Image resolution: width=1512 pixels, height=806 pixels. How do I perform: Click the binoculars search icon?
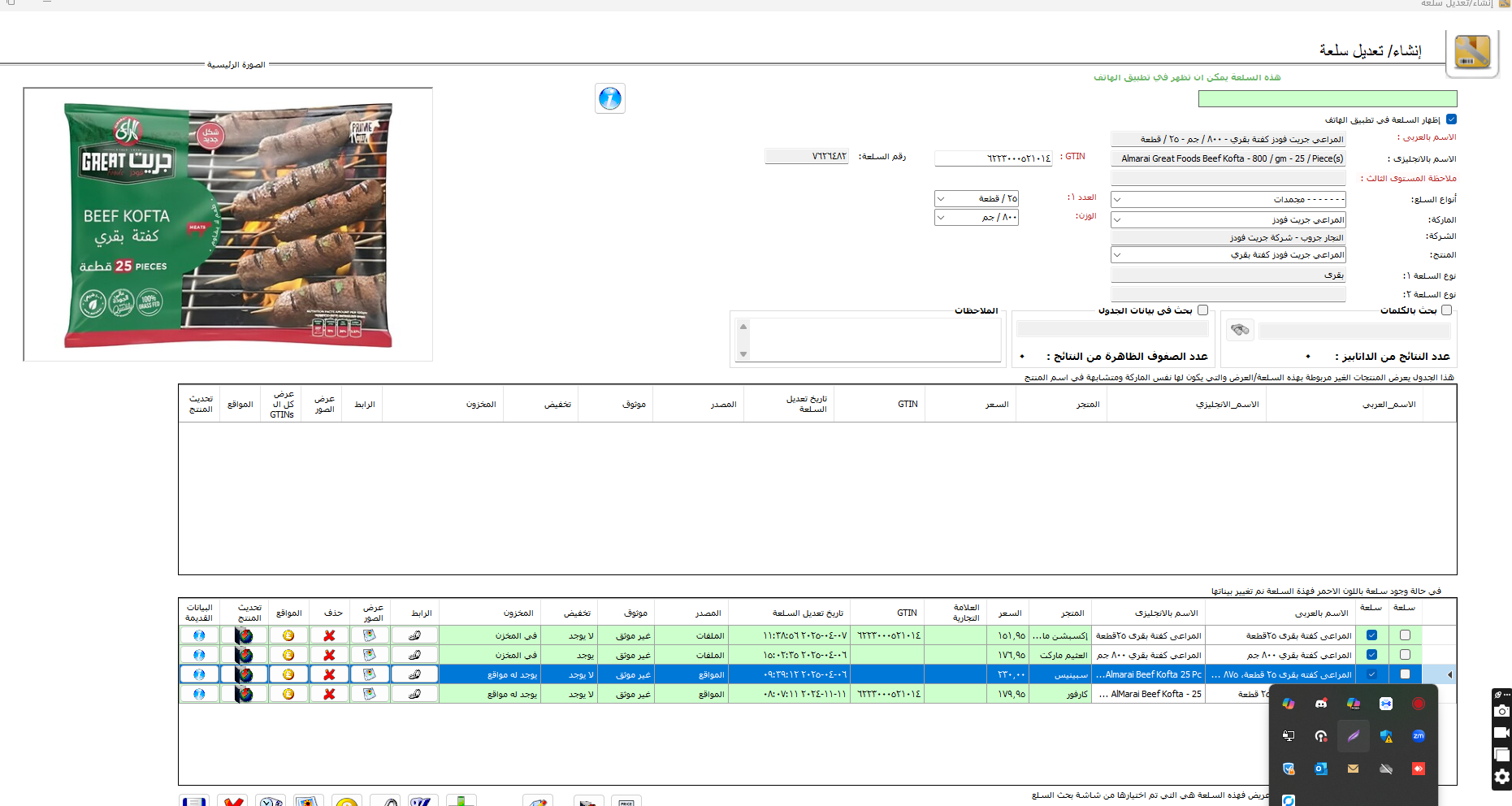tap(1239, 330)
